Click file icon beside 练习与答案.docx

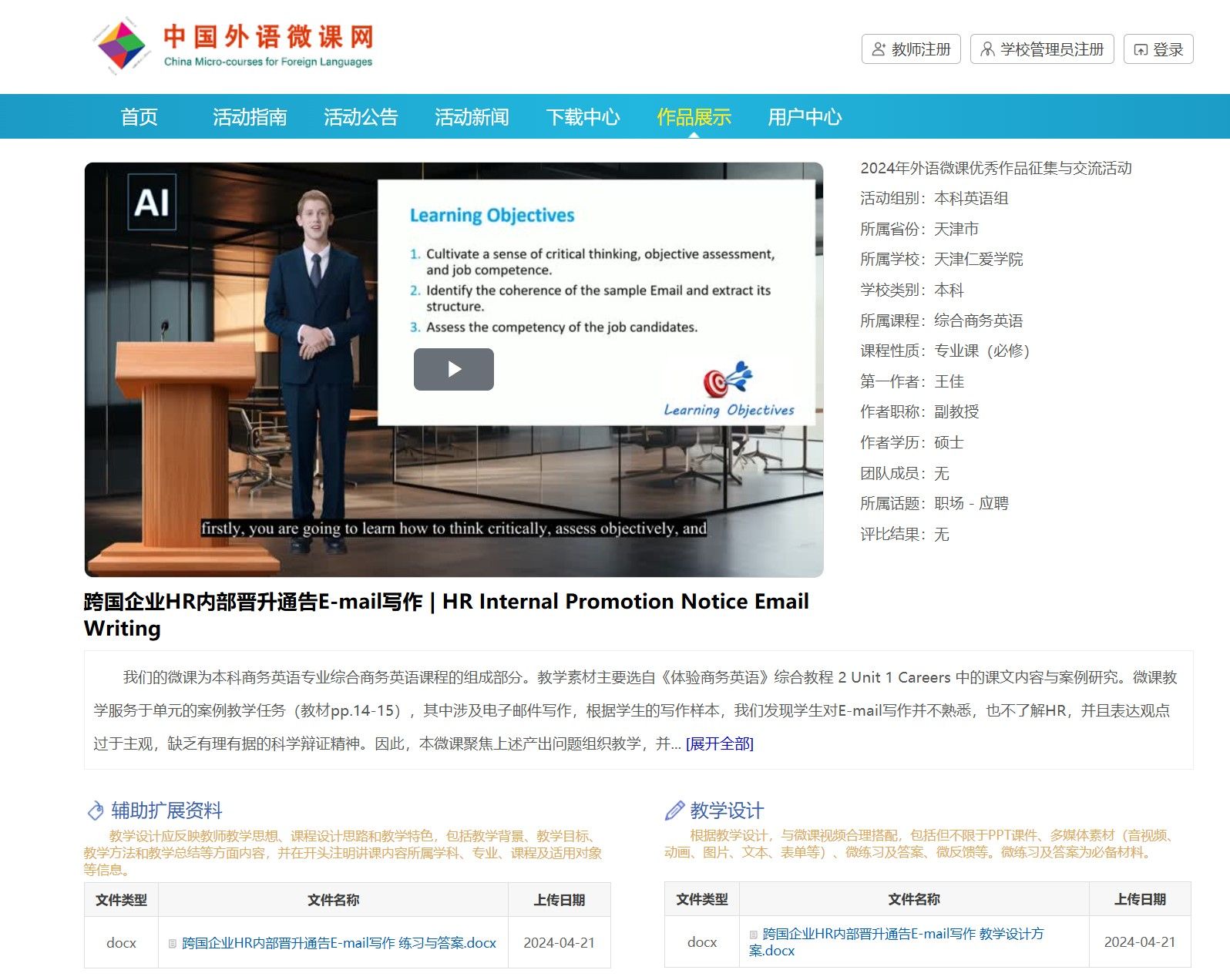tap(173, 943)
